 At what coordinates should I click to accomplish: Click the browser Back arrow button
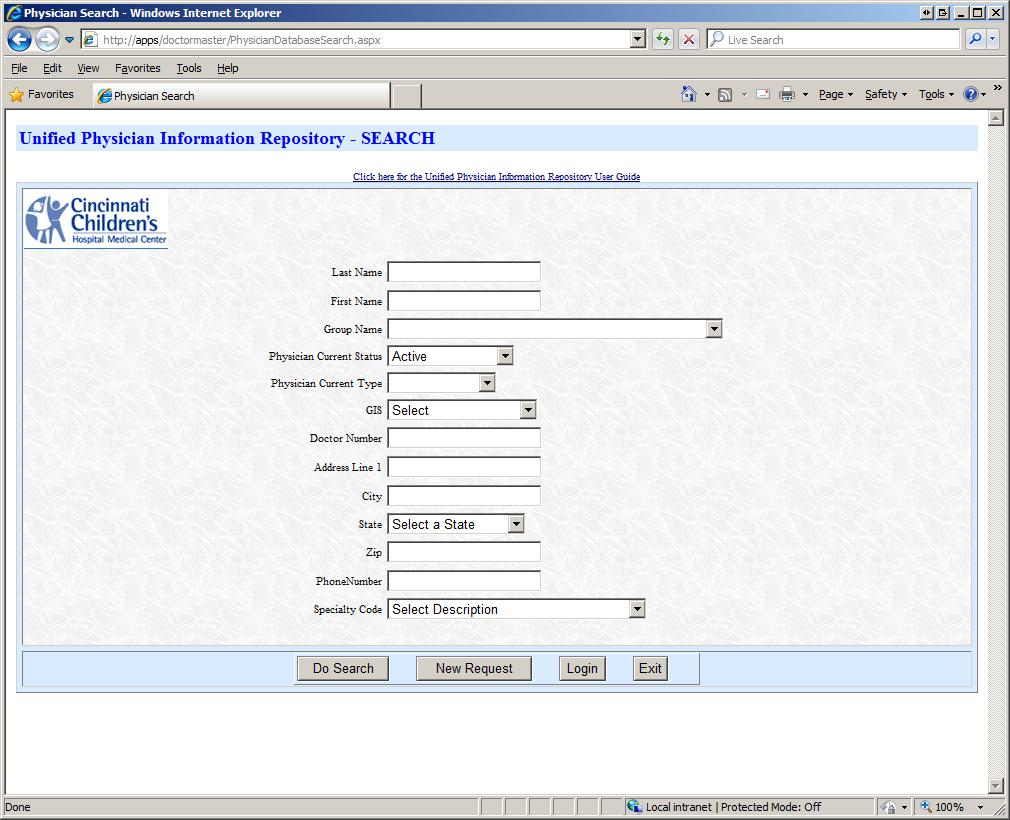click(x=19, y=39)
